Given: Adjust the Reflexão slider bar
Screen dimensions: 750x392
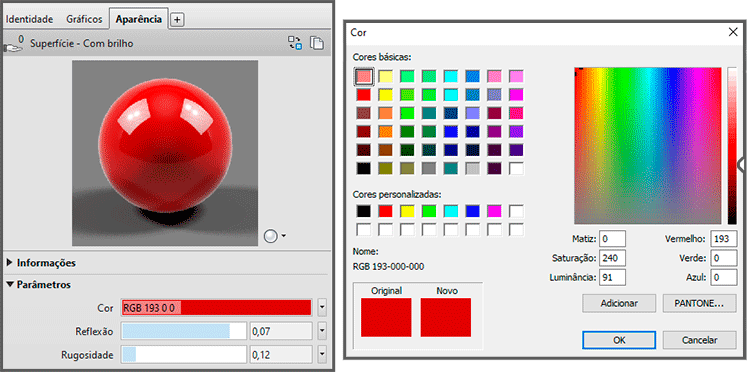Looking at the screenshot, I should pos(184,331).
